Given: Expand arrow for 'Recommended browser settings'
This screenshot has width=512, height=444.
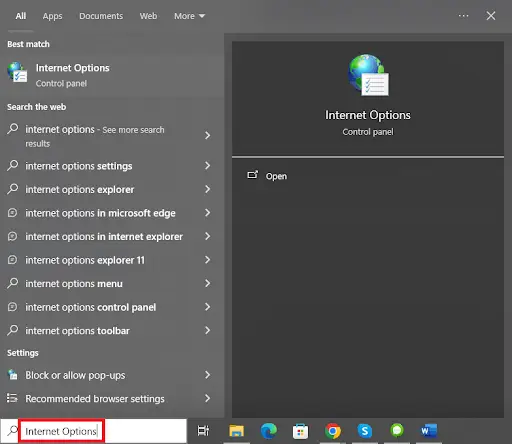Looking at the screenshot, I should (x=207, y=398).
